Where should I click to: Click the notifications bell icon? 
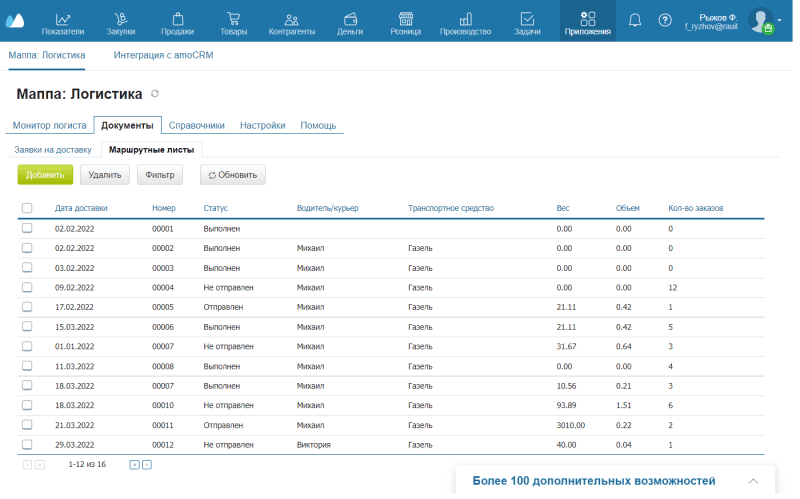click(x=635, y=20)
